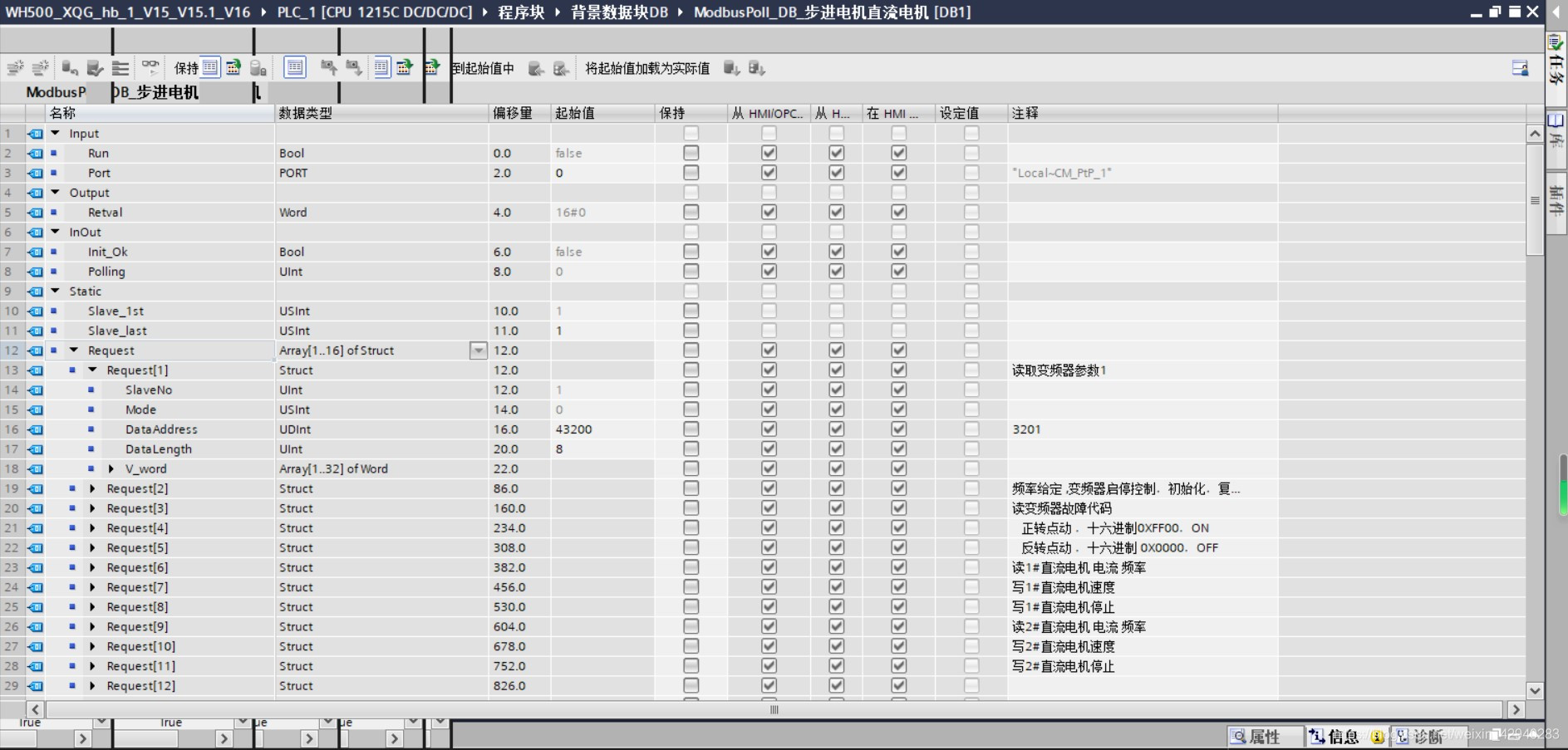The width and height of the screenshot is (1568, 750).
Task: Click the horizontal scrollbar left arrow
Action: tap(35, 710)
